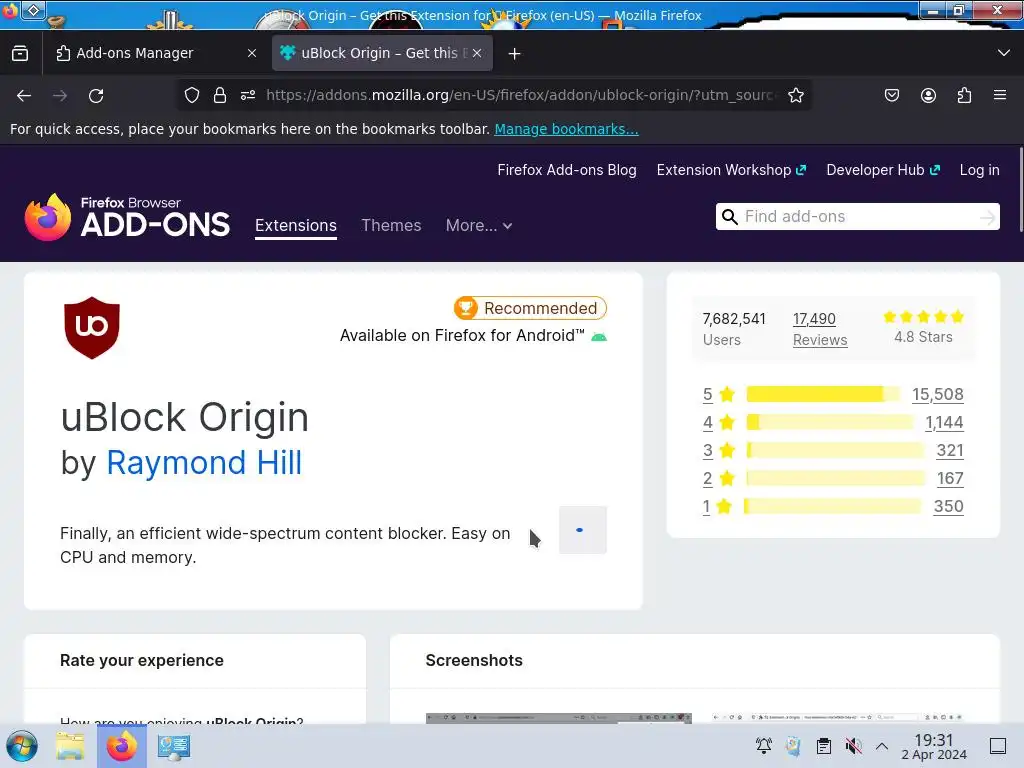Open the Firefox application menu
Image resolution: width=1024 pixels, height=768 pixels.
pos(1000,95)
